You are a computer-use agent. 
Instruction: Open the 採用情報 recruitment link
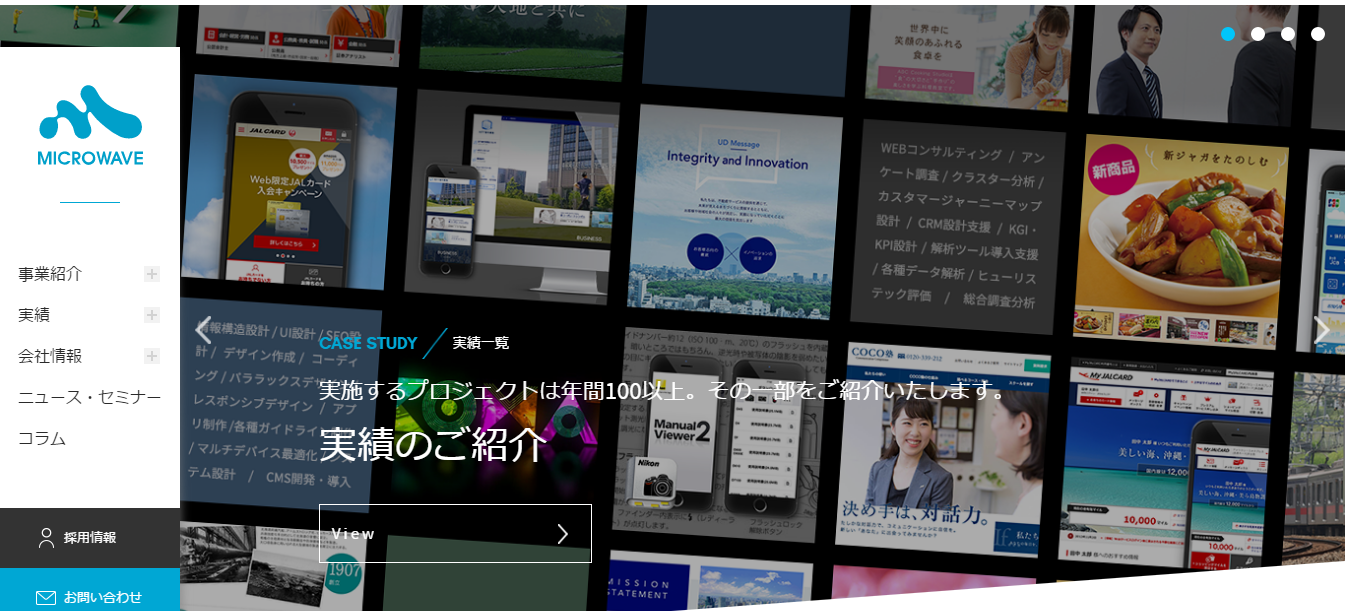coord(90,538)
